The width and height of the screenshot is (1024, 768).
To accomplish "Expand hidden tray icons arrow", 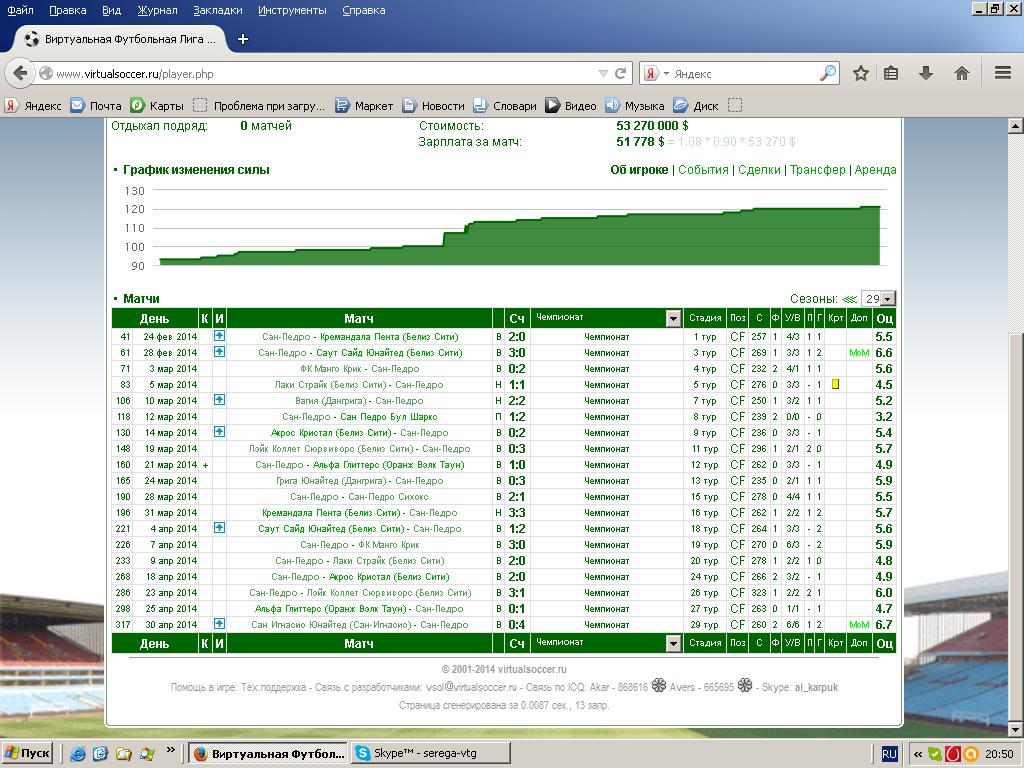I will pyautogui.click(x=918, y=754).
